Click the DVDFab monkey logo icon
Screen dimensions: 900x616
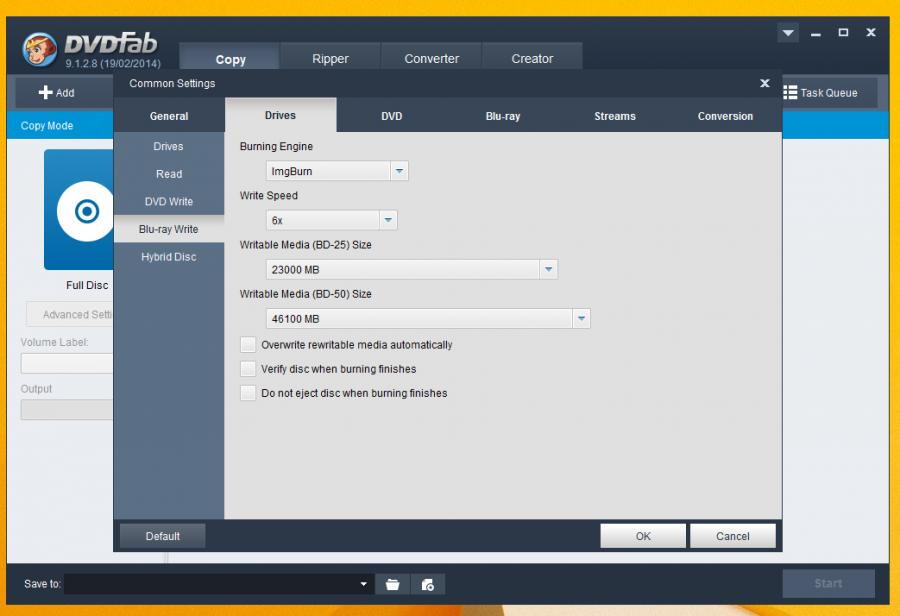point(40,50)
